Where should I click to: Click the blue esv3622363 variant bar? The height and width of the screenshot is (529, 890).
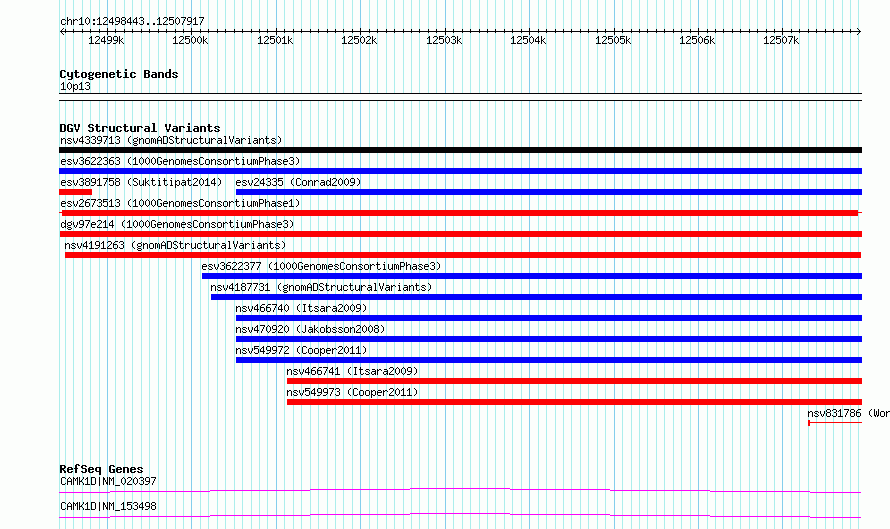tap(460, 171)
